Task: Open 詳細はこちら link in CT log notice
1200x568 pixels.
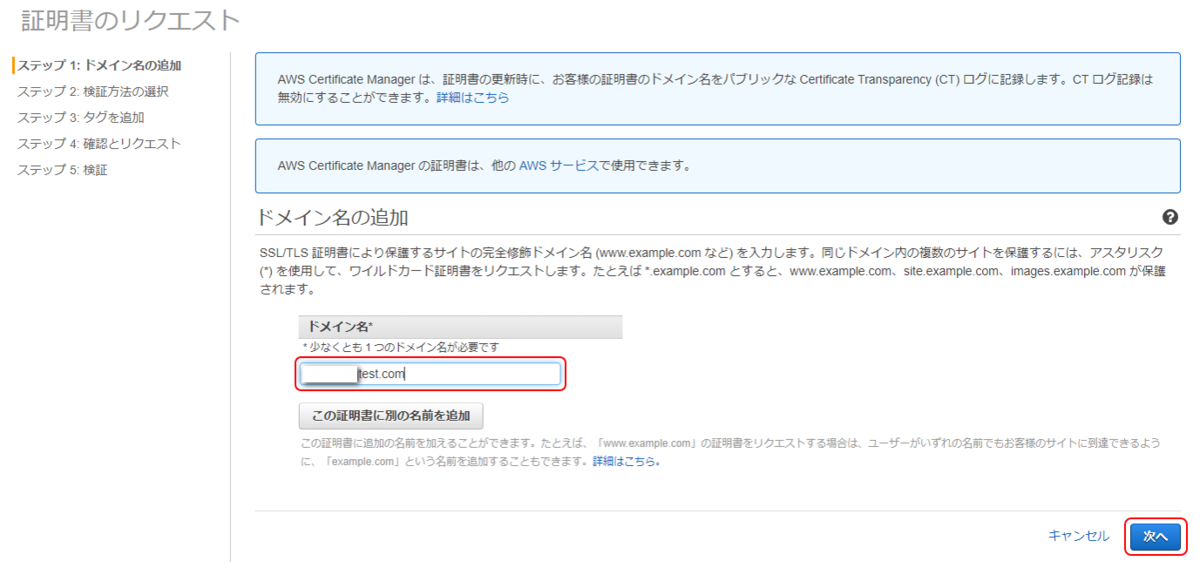Action: (472, 98)
